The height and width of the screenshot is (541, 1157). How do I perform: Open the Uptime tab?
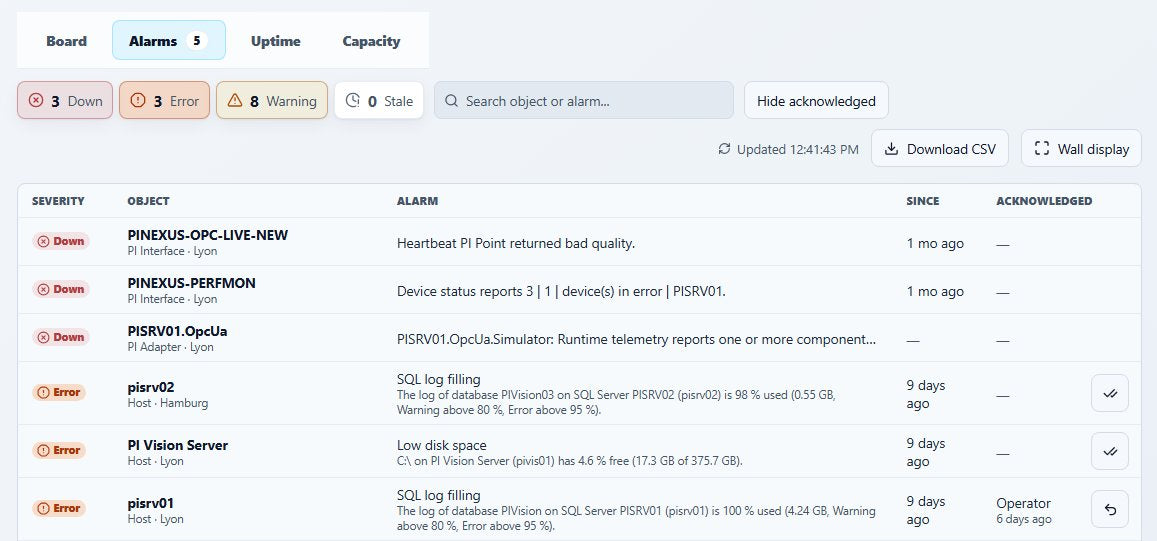[275, 41]
